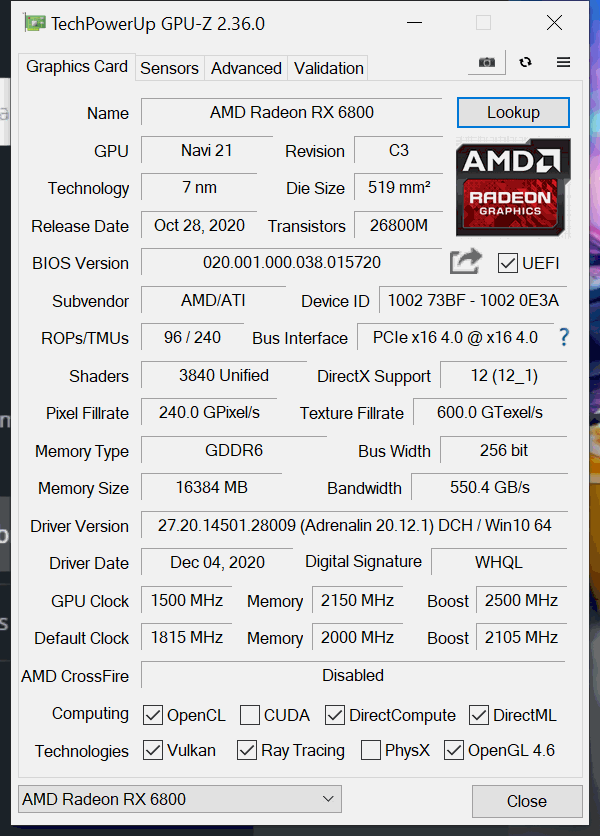
Task: Click the Transistors field 26800M
Action: click(x=399, y=226)
